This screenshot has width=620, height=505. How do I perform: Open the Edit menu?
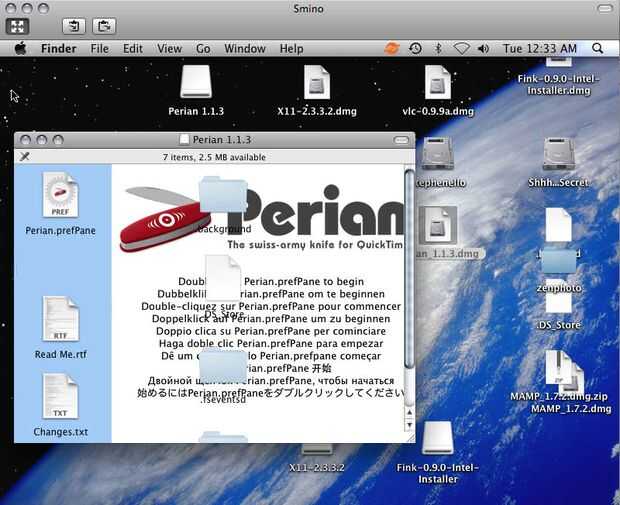[132, 49]
